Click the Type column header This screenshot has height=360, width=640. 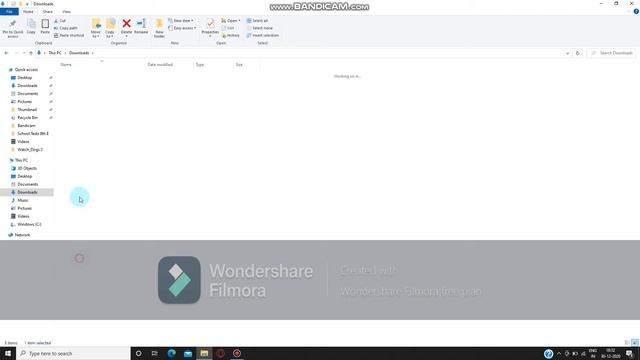[x=200, y=64]
